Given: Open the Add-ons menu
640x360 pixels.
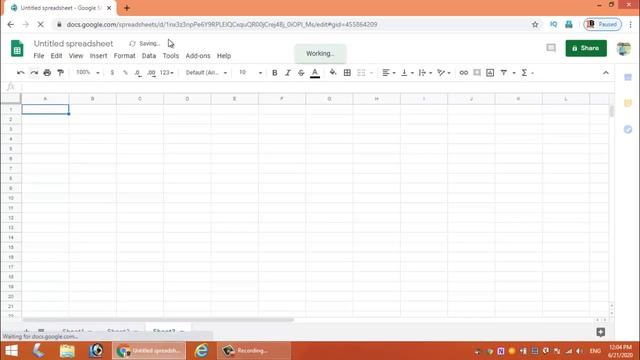Looking at the screenshot, I should (x=198, y=56).
